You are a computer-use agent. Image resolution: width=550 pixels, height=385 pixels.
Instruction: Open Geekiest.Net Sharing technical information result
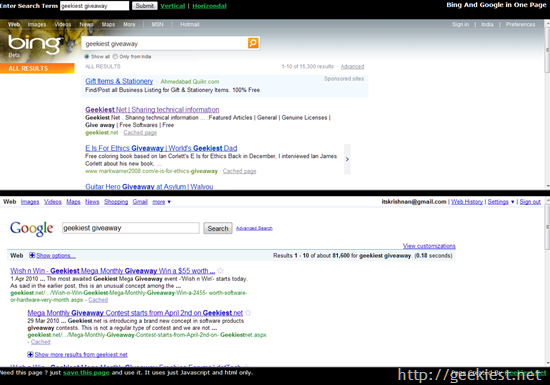(x=152, y=109)
